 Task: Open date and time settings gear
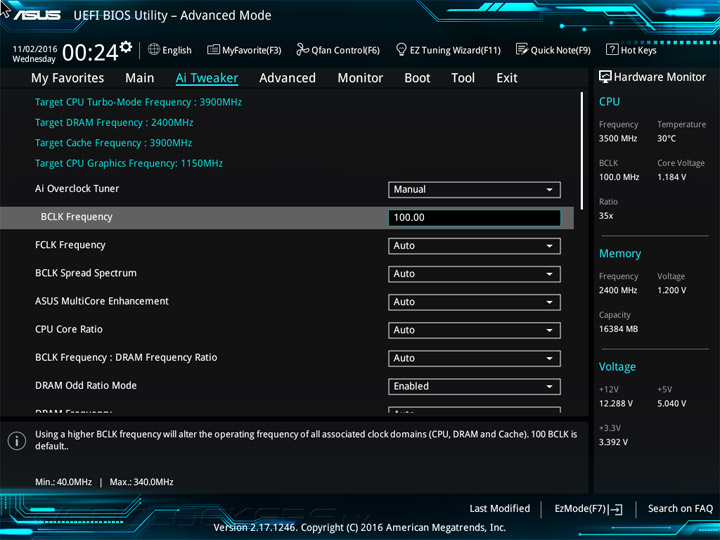click(126, 46)
